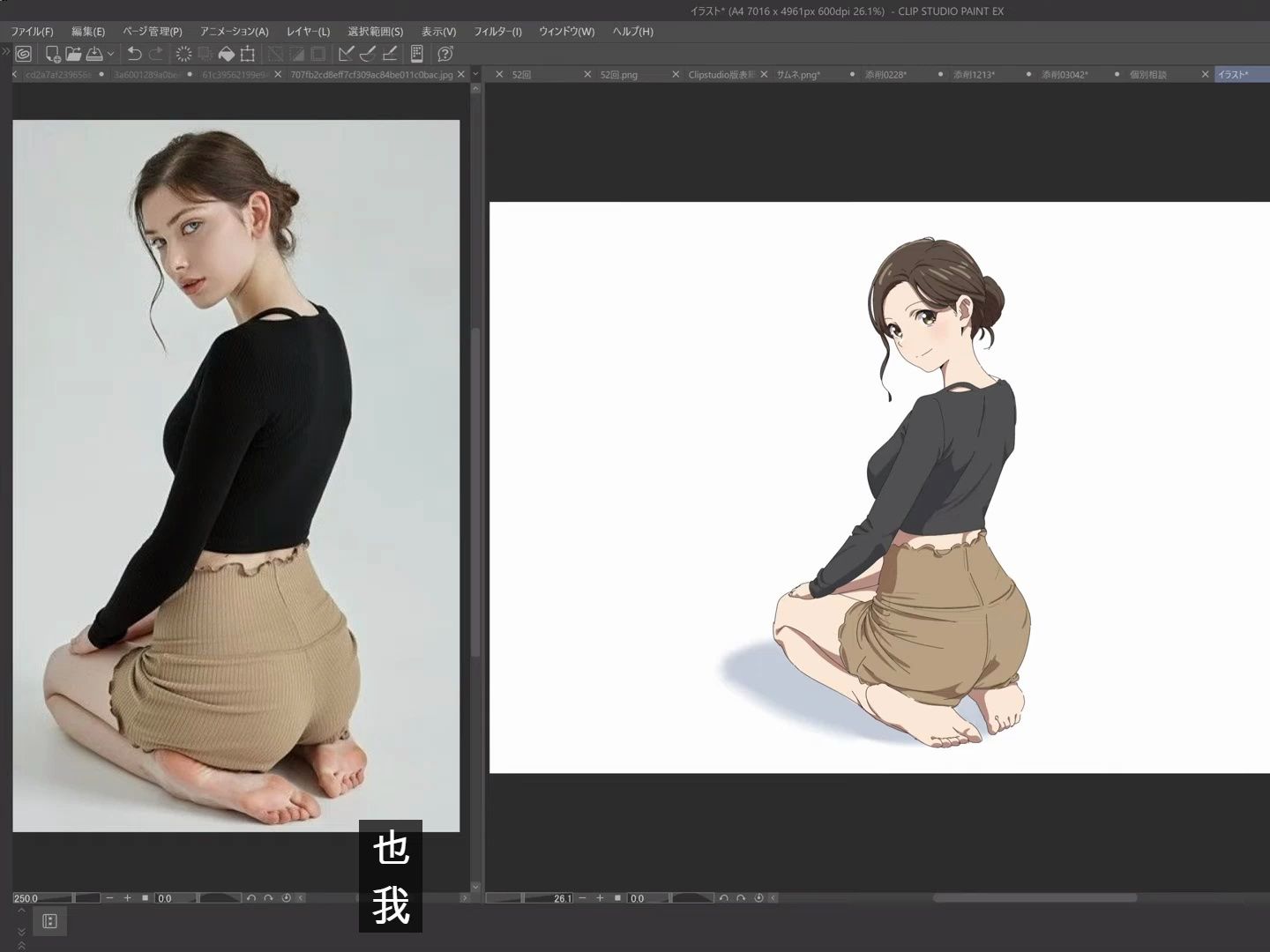Viewport: 1270px width, 952px height.
Task: Zoom in the left canvas with plus
Action: click(x=128, y=898)
